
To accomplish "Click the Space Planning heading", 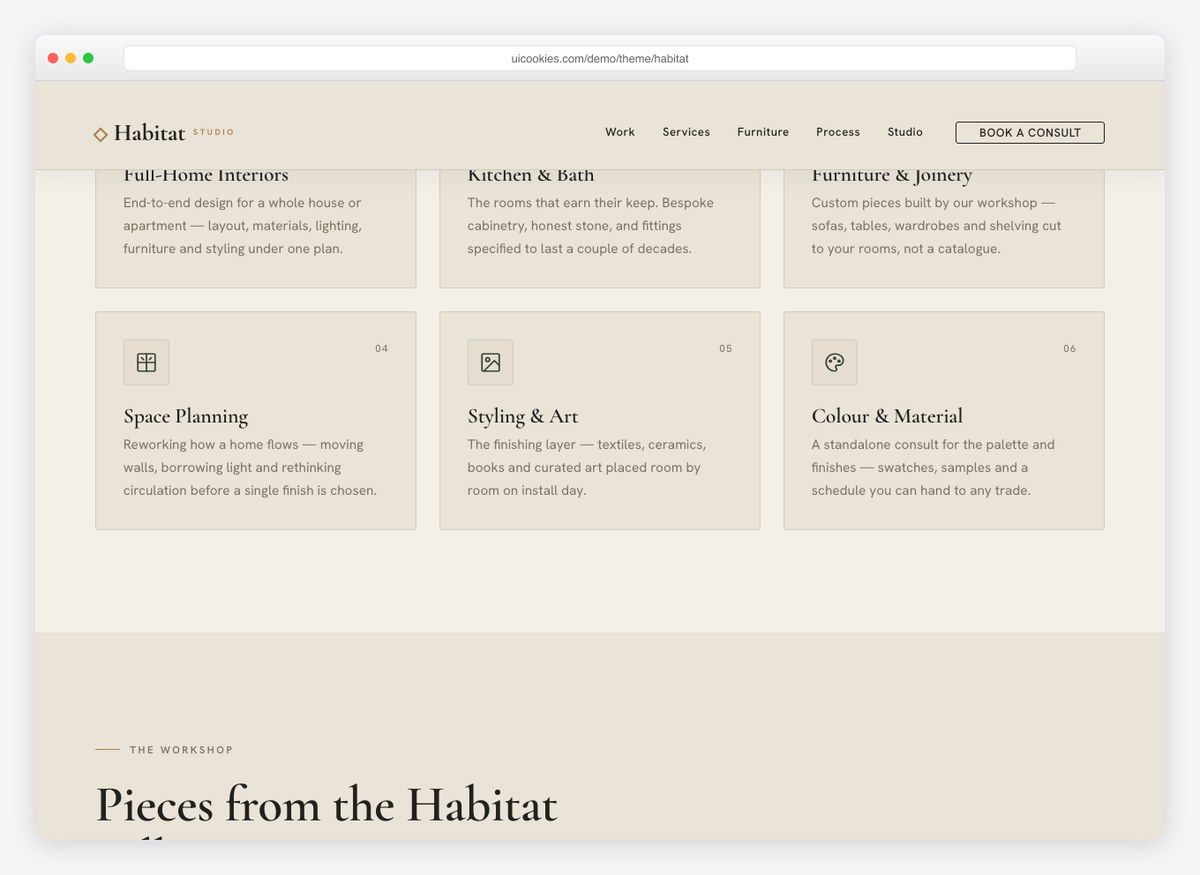I will (186, 416).
